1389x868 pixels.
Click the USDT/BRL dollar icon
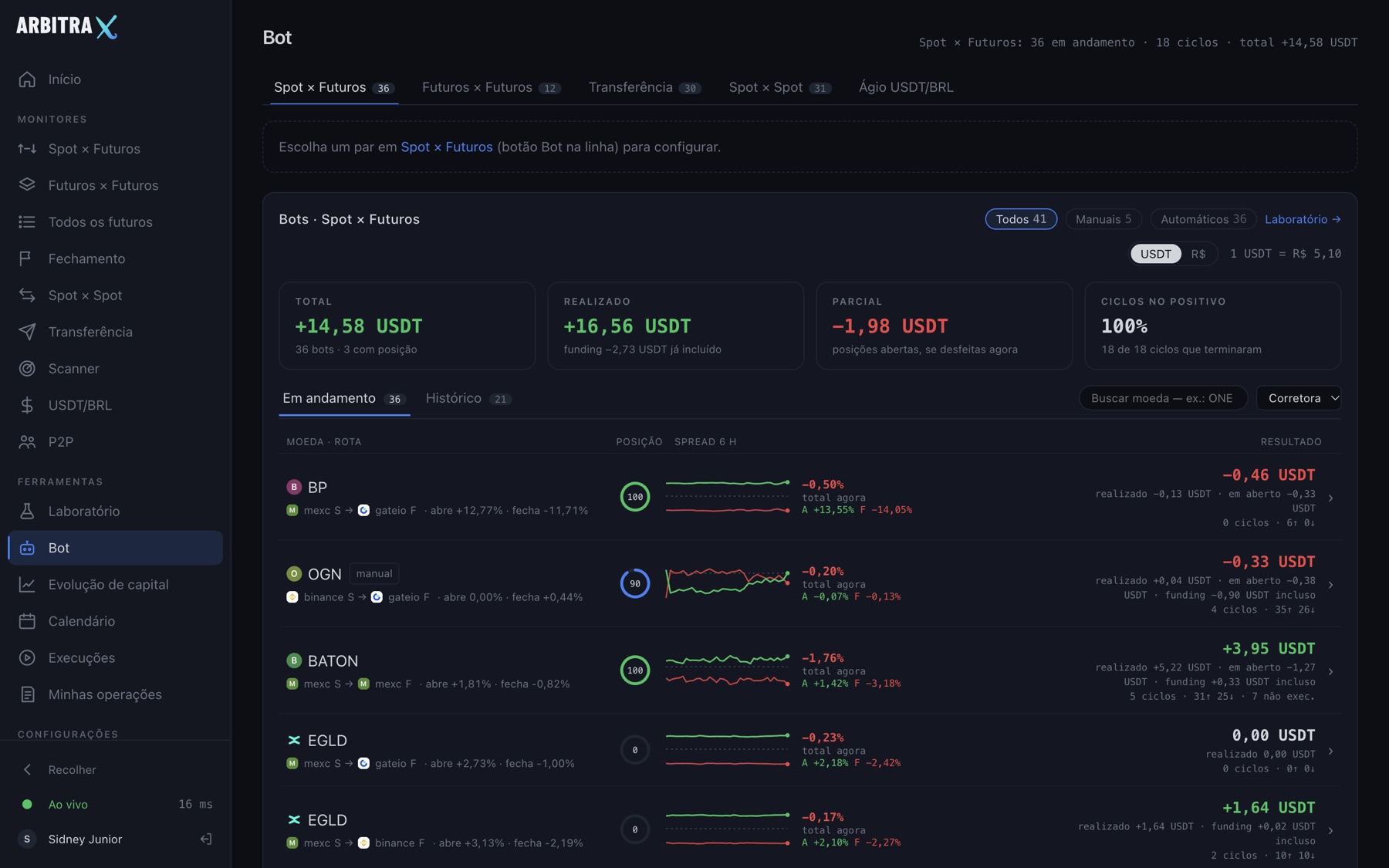(x=27, y=405)
